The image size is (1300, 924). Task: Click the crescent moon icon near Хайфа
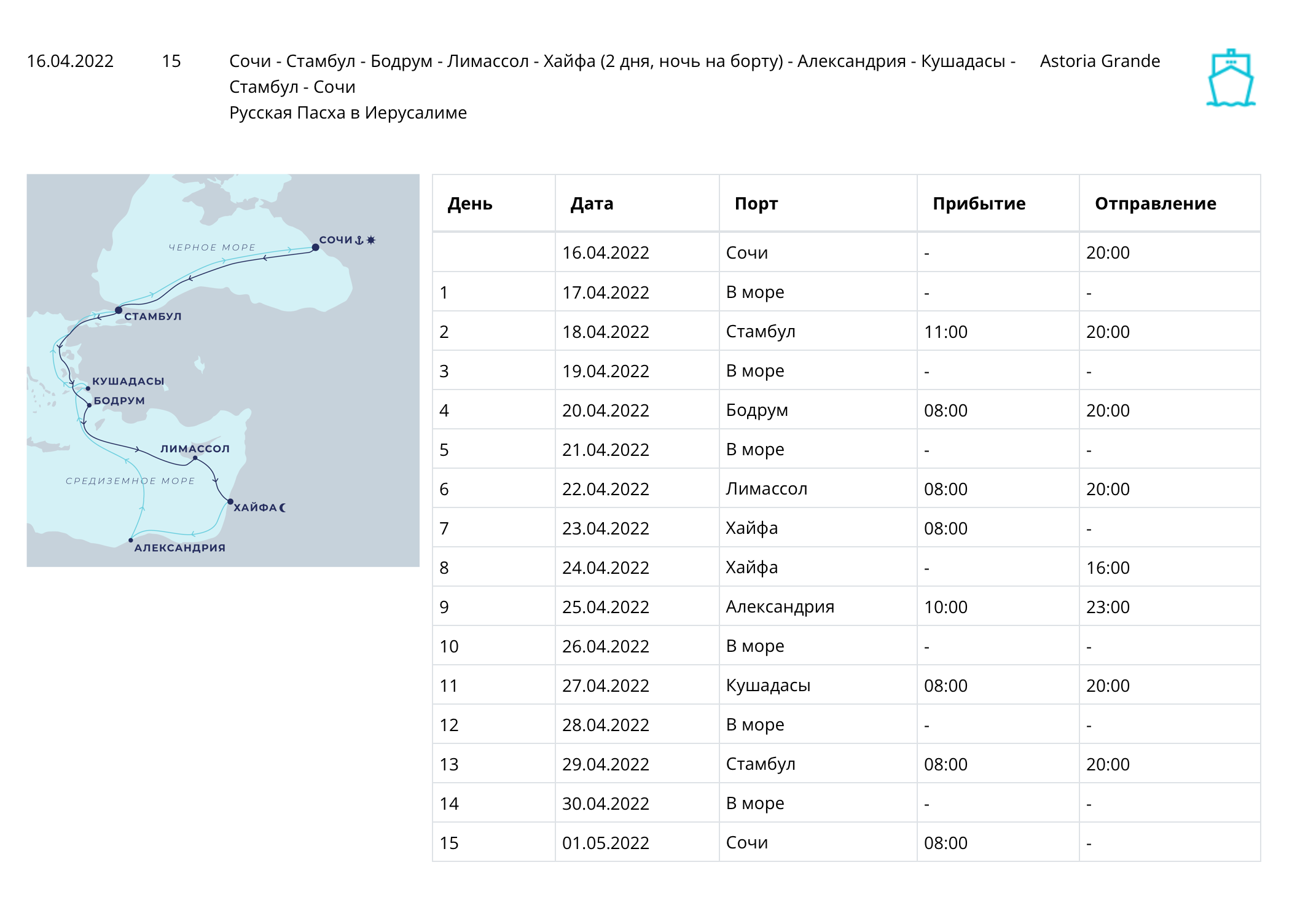point(283,507)
